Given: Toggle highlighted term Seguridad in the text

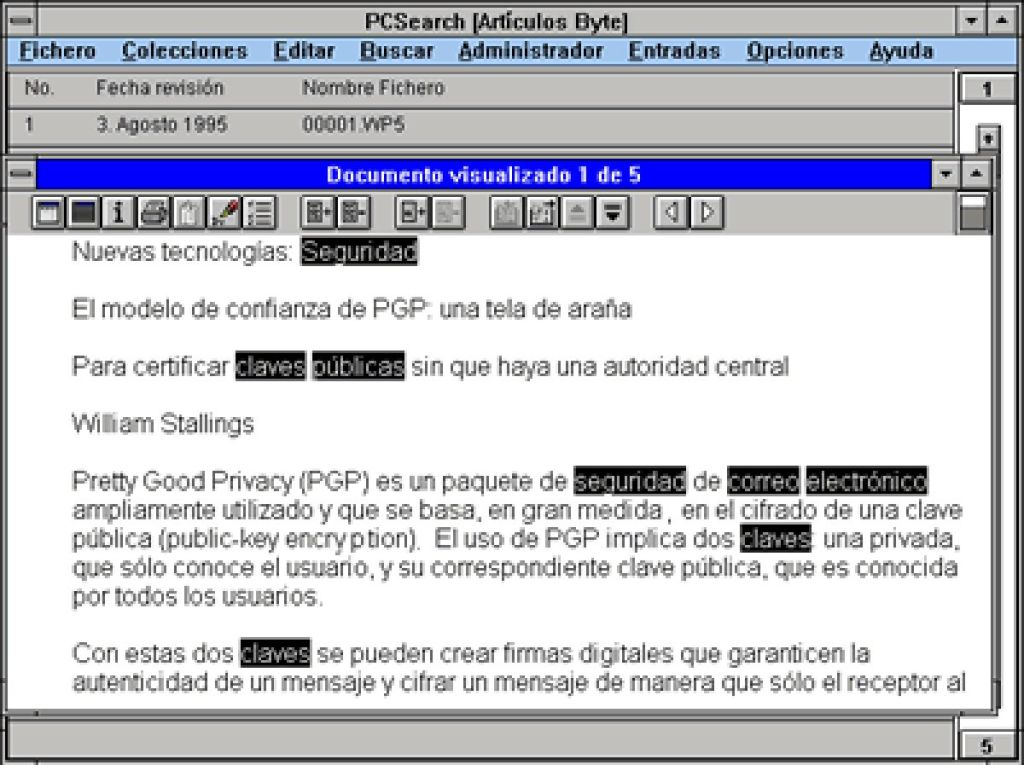Looking at the screenshot, I should (x=360, y=253).
